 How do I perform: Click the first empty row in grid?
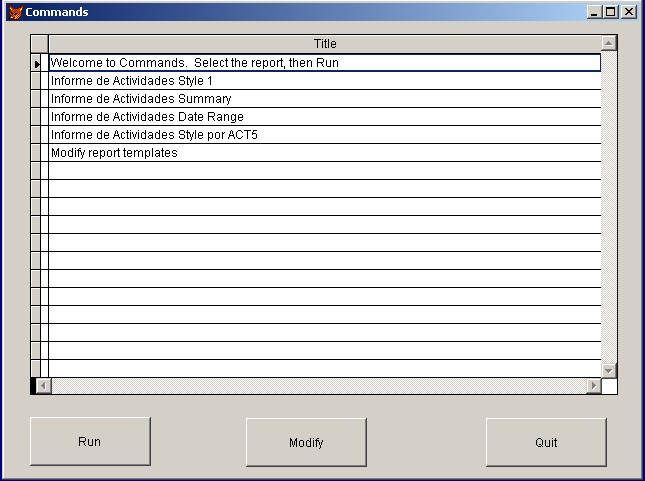pos(325,171)
